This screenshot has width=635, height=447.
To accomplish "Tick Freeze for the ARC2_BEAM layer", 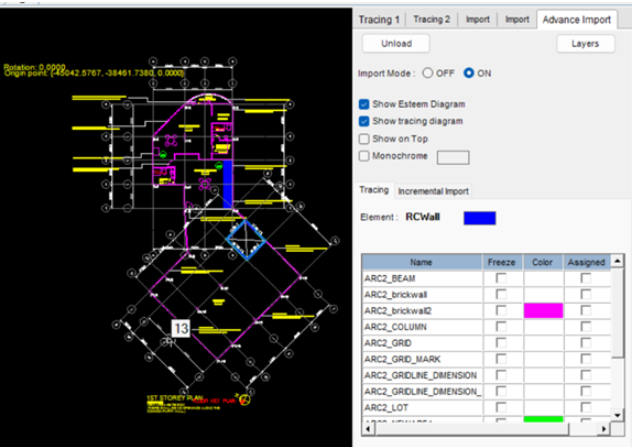I will (x=501, y=278).
